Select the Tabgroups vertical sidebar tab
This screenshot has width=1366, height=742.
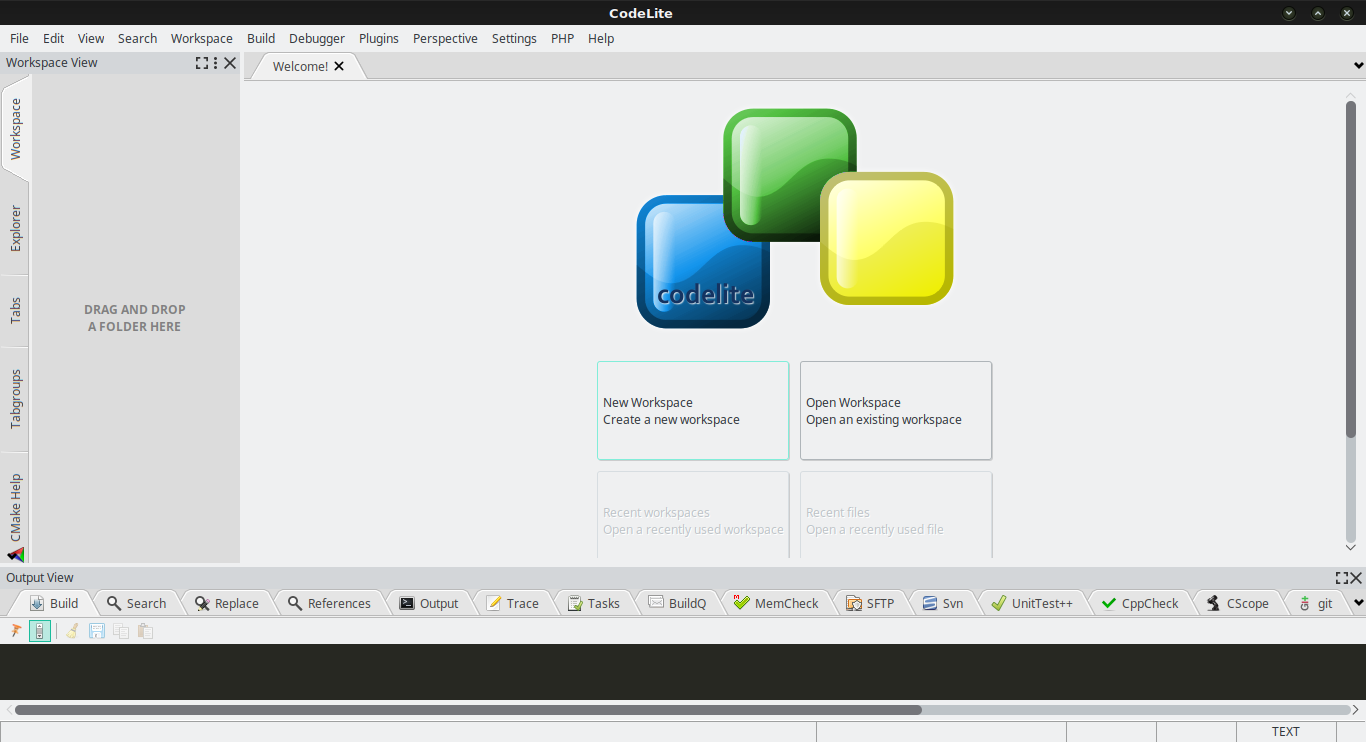click(16, 399)
